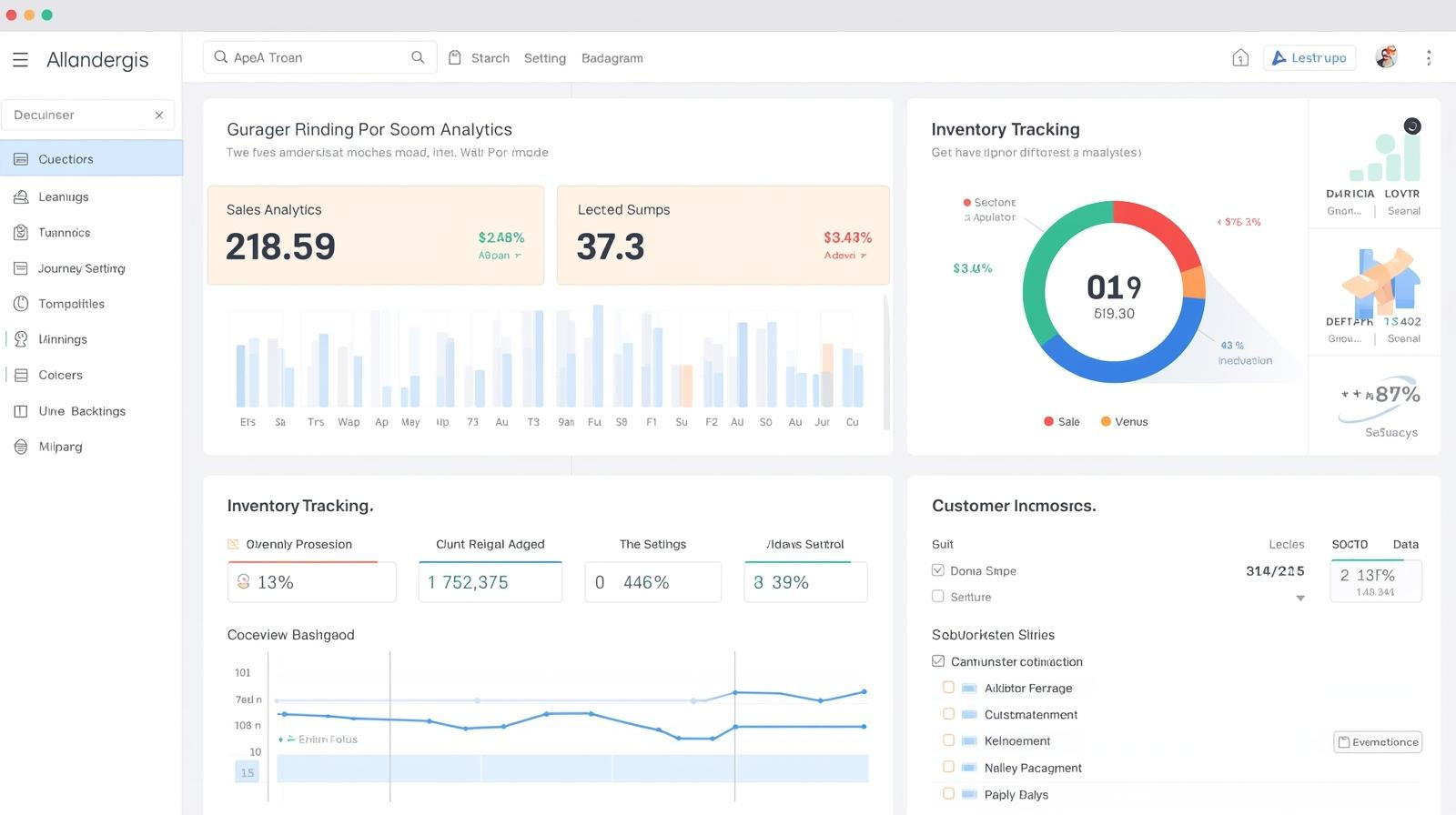Click the red Sale legend swatch
The image size is (1456, 815).
(x=1048, y=421)
